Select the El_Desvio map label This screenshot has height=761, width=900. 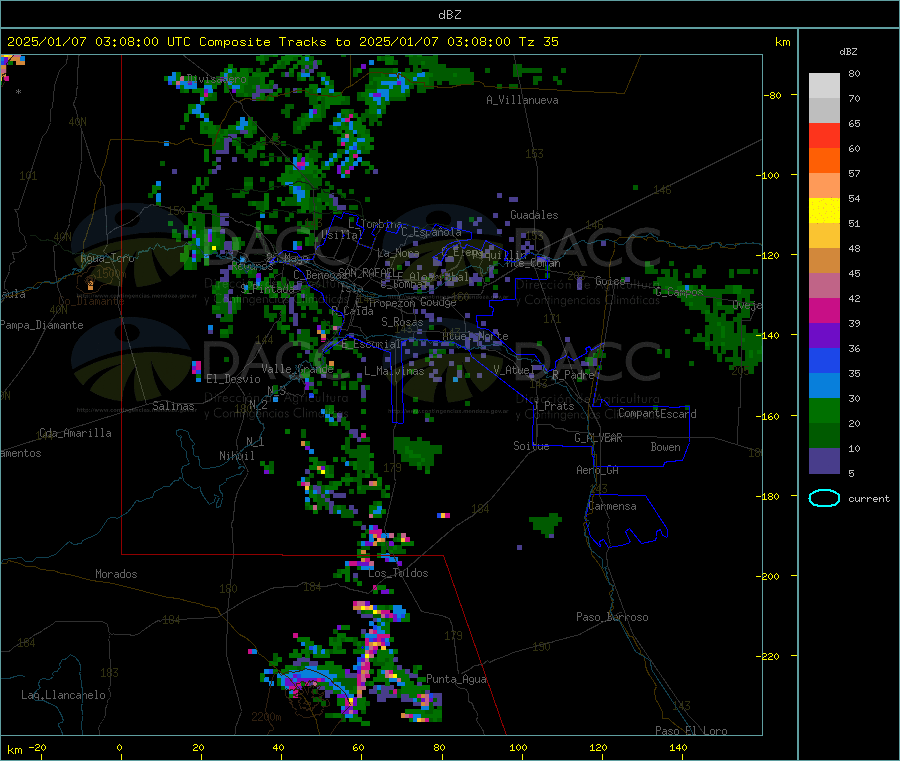(233, 379)
